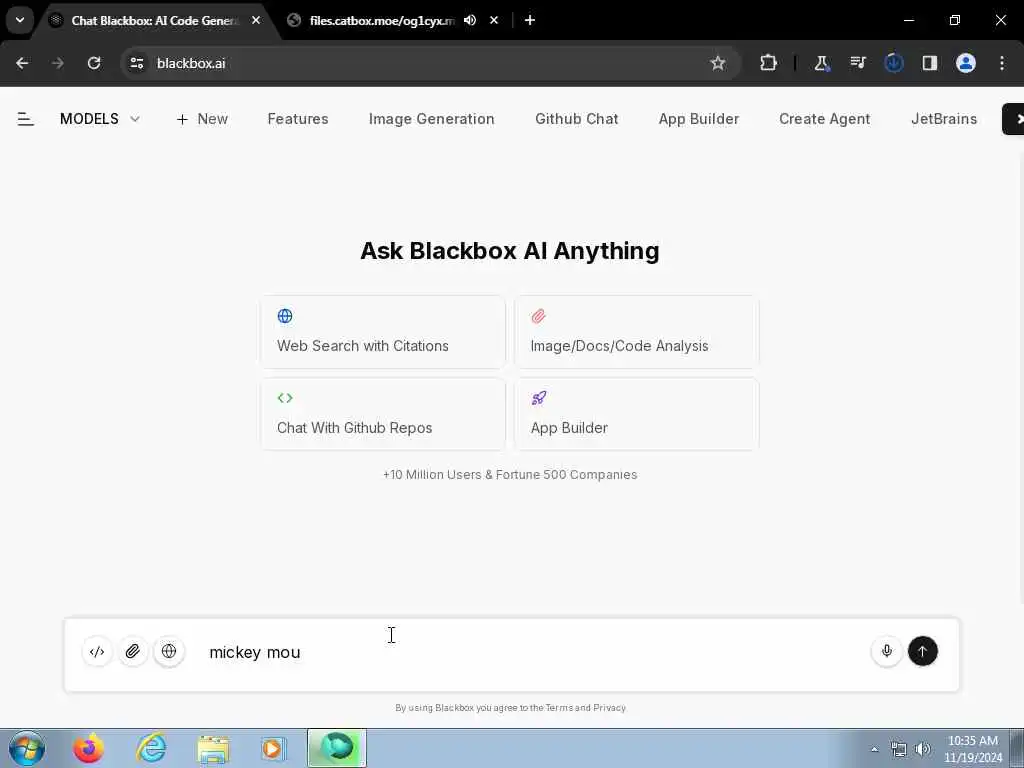Open network status tray icon
Viewport: 1024px width, 768px height.
[x=899, y=749]
